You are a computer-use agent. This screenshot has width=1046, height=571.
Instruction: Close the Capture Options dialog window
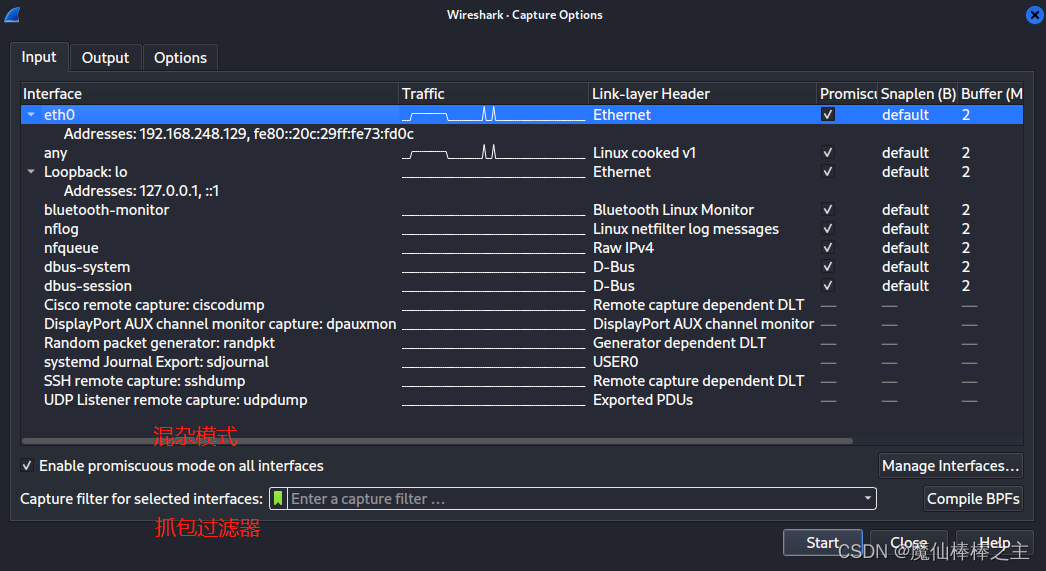(1034, 15)
